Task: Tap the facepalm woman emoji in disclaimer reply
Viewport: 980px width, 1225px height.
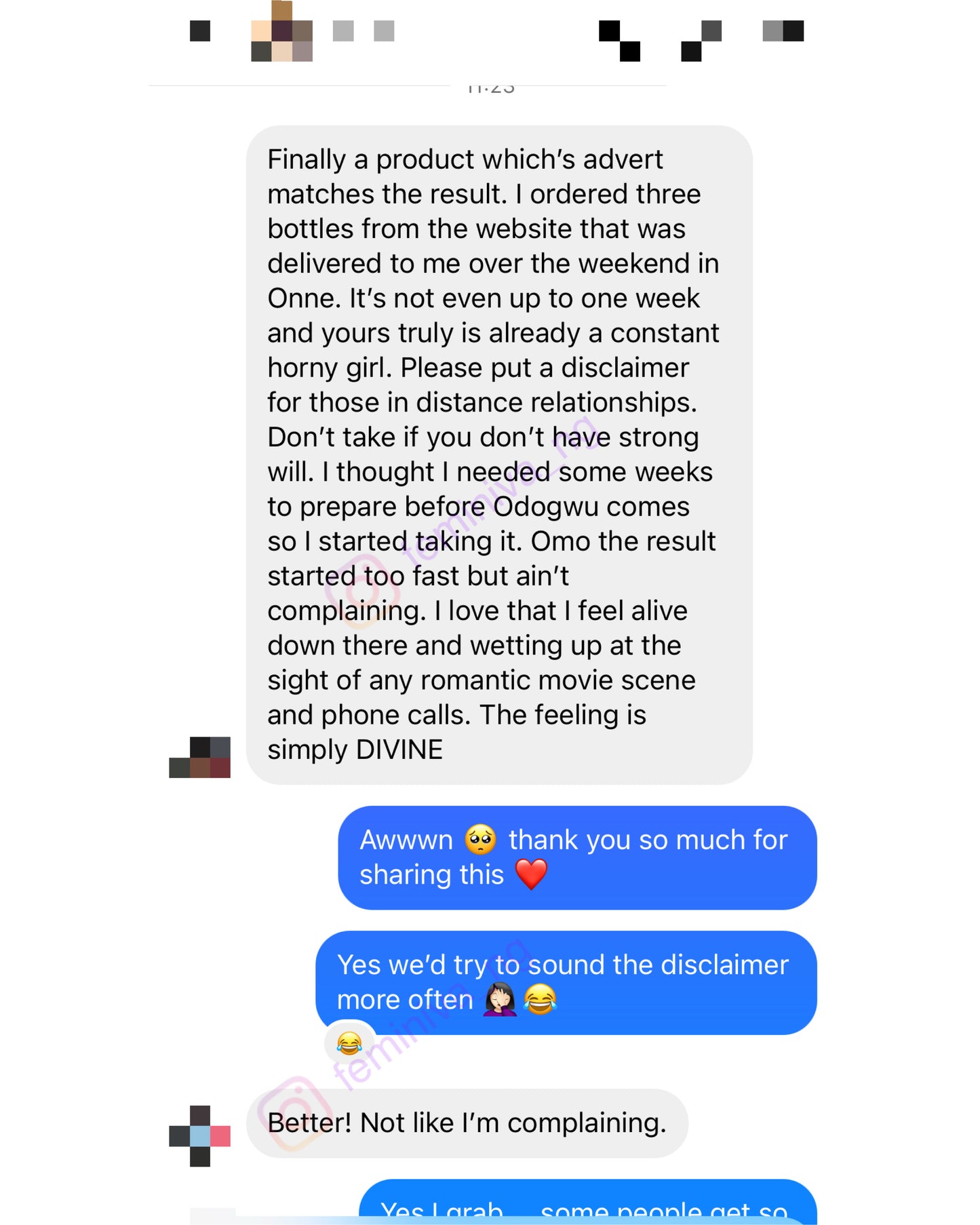Action: [x=501, y=999]
